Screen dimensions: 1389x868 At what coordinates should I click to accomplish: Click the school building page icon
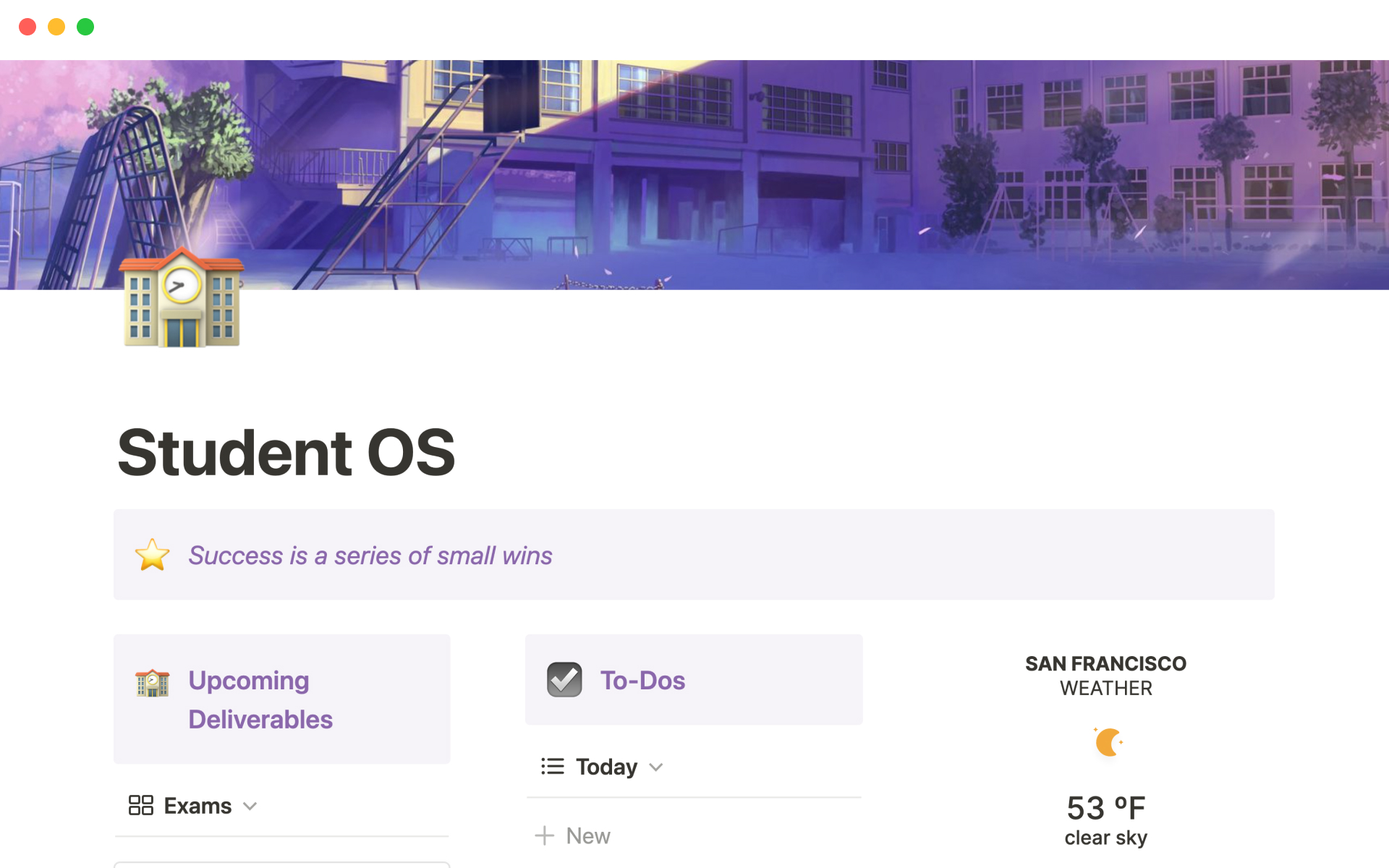coord(182,298)
